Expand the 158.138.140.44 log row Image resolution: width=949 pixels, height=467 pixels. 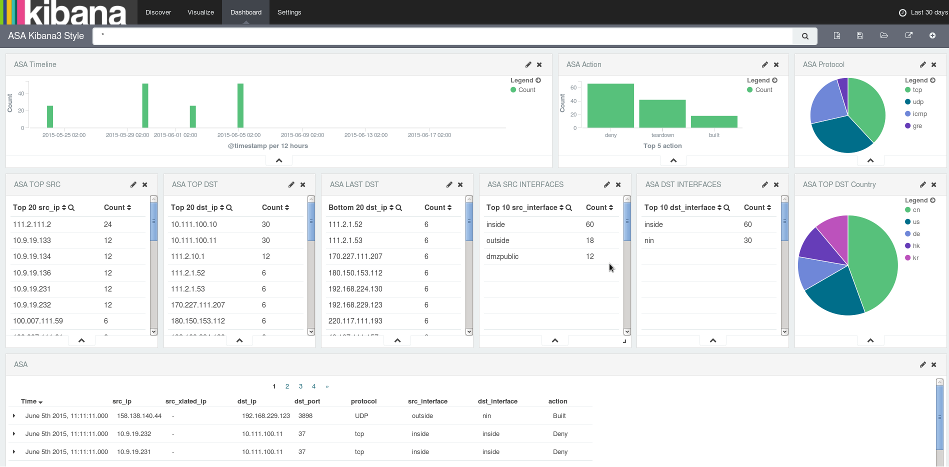coord(14,416)
